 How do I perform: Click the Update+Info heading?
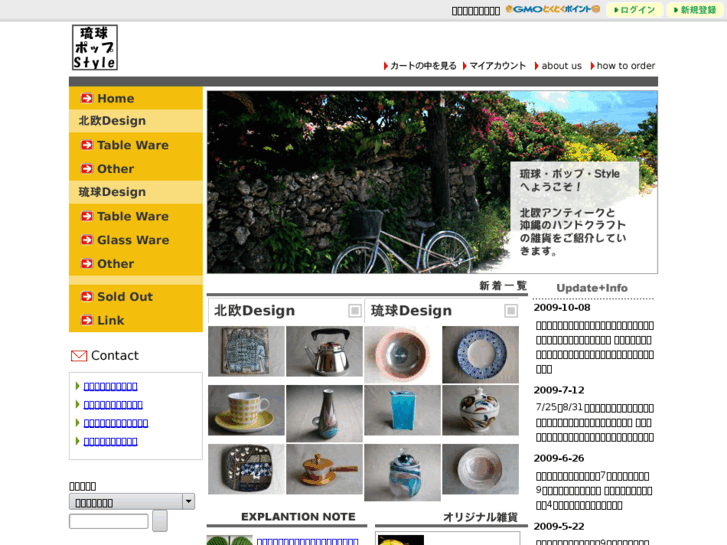(592, 288)
